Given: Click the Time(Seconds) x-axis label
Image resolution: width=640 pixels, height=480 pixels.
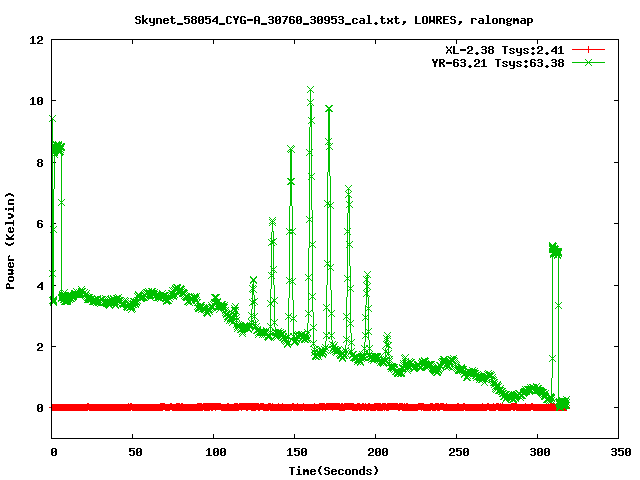Looking at the screenshot, I should pyautogui.click(x=334, y=471).
